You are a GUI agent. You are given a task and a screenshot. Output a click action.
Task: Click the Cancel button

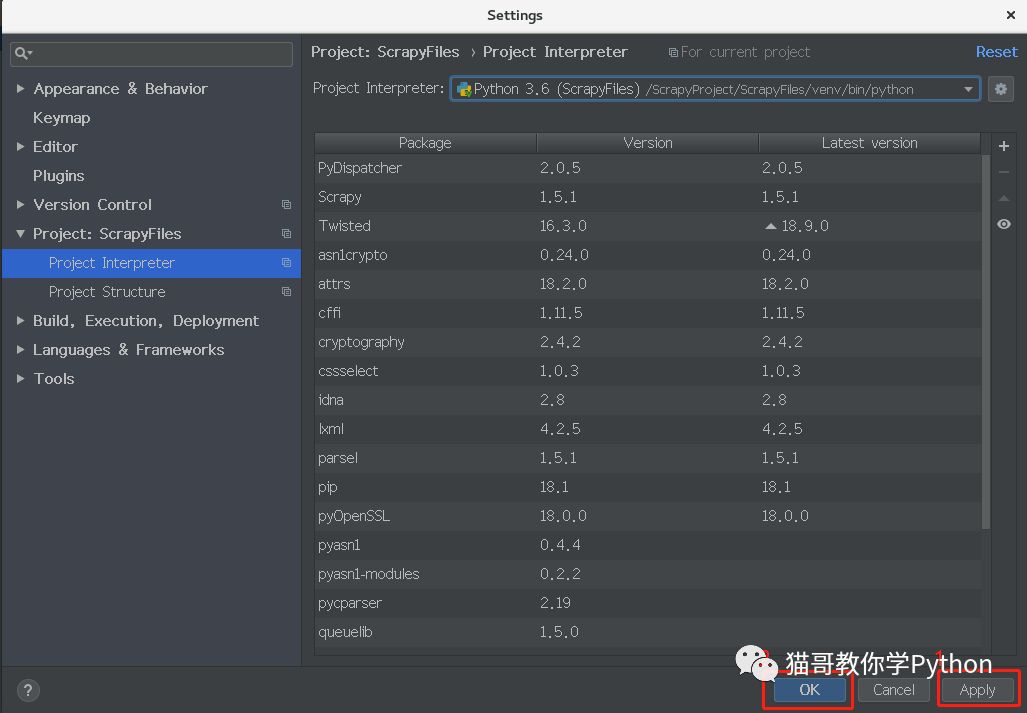click(x=893, y=689)
